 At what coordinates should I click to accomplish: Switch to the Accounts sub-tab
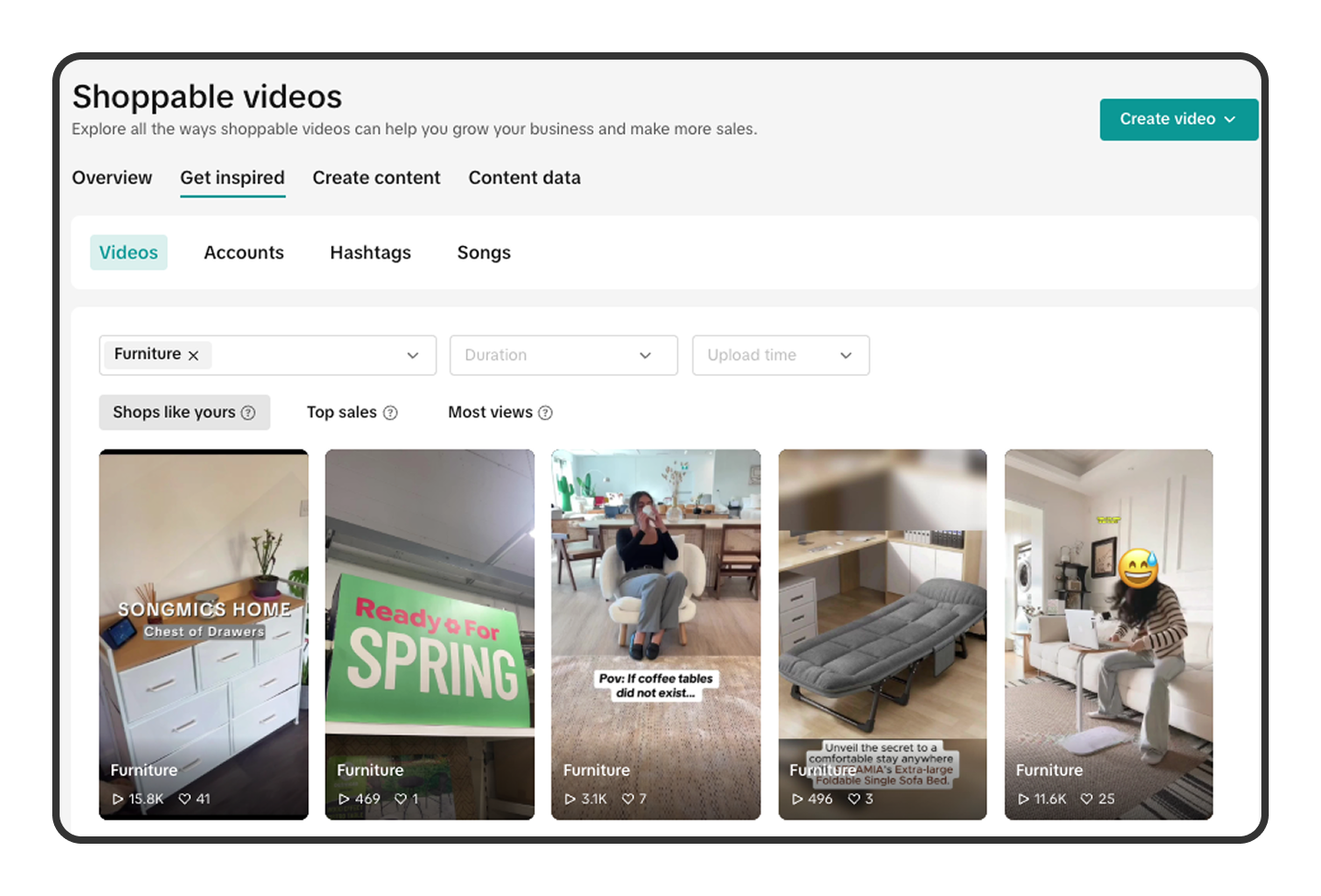coord(244,252)
